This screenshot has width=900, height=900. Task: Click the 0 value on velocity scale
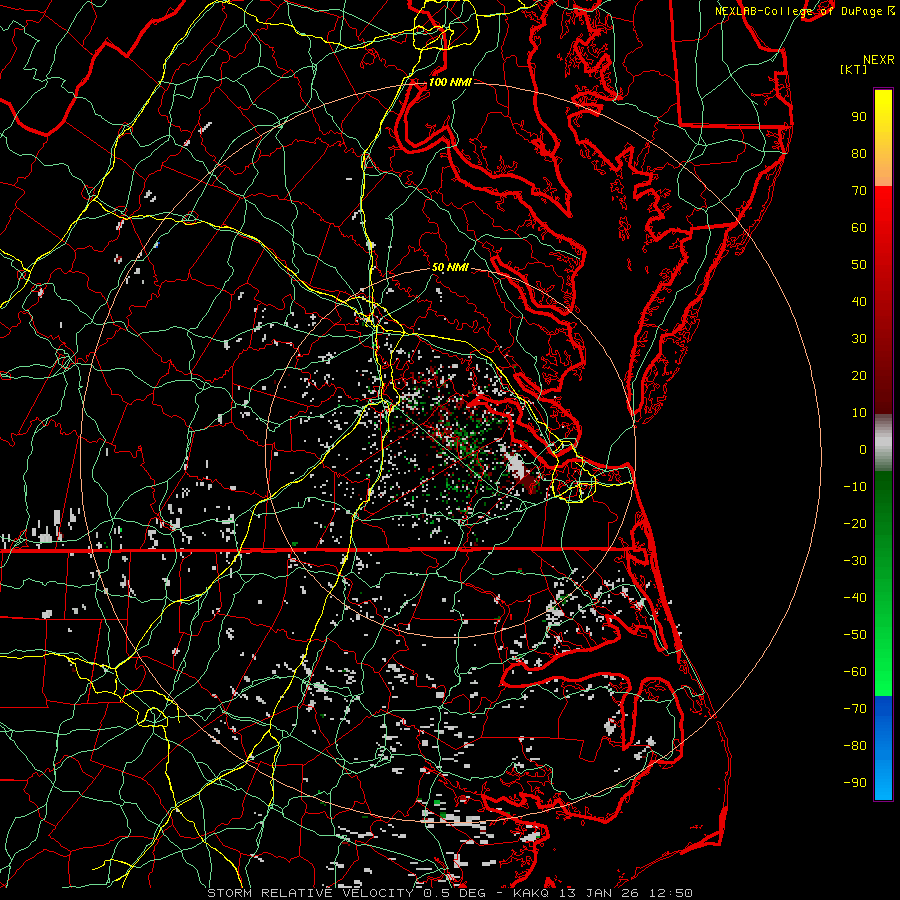click(863, 450)
